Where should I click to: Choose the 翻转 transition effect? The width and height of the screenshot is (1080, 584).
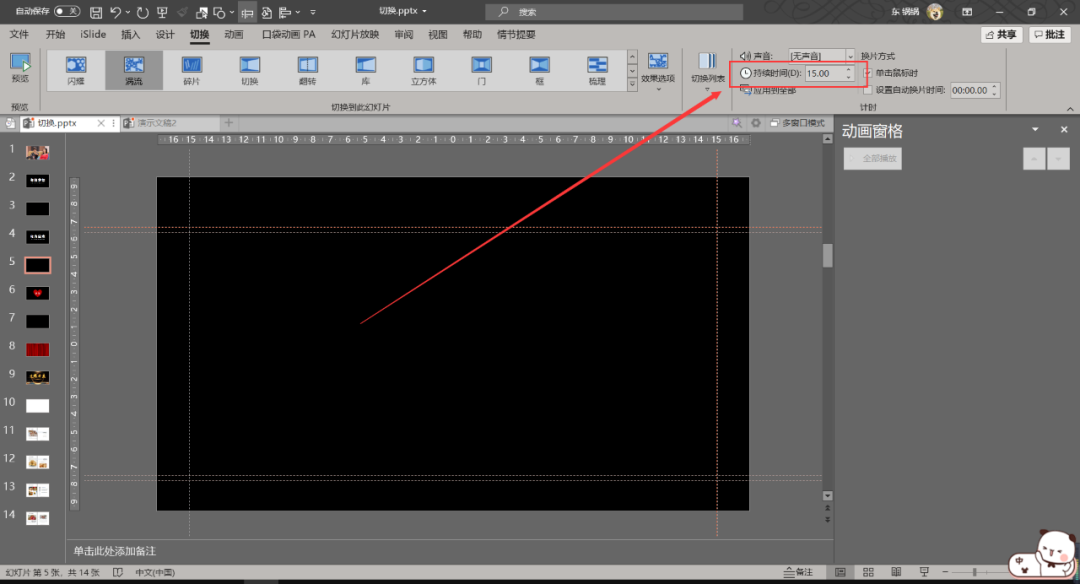point(307,69)
